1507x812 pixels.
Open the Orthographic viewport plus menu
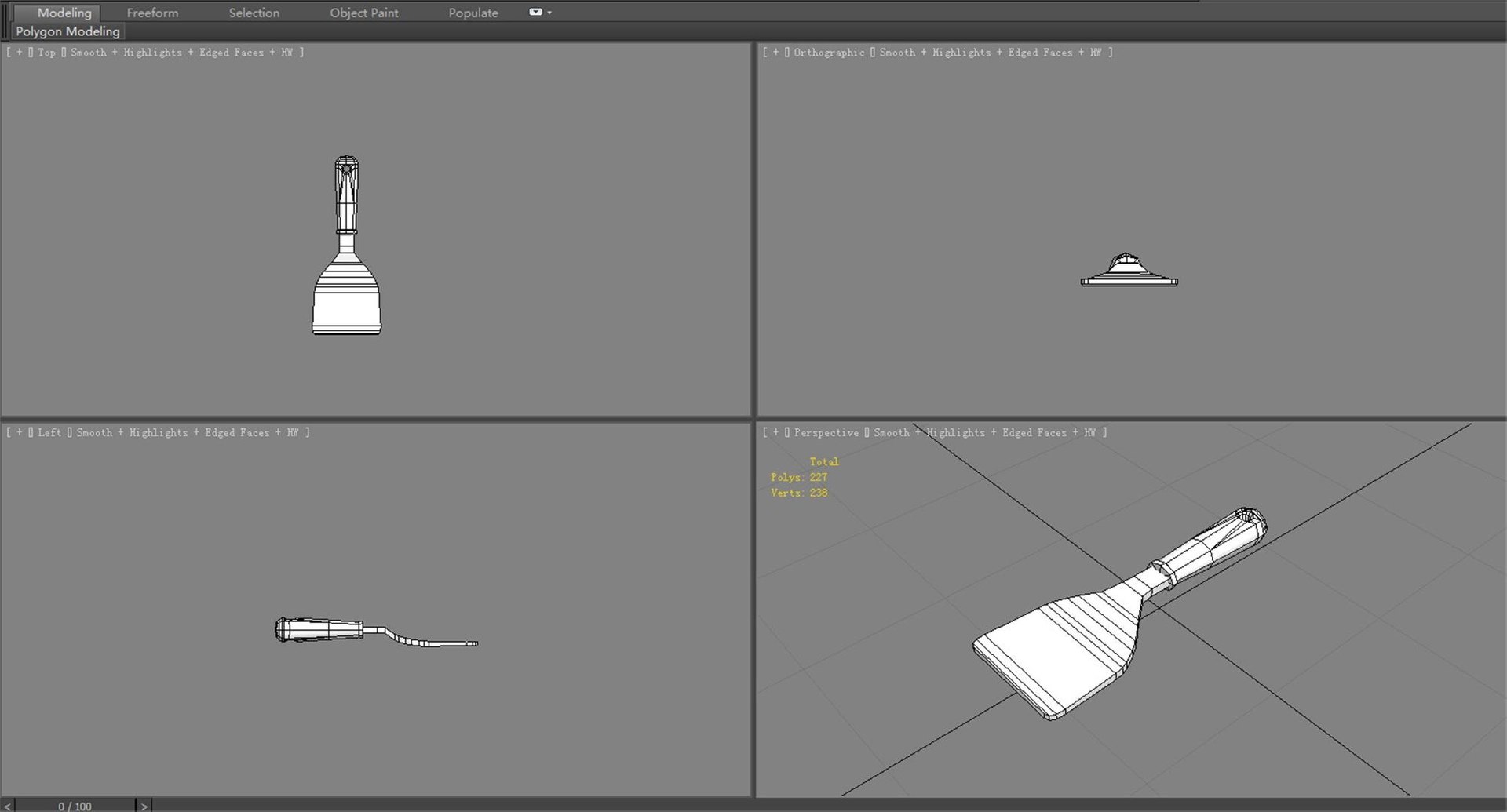click(x=775, y=53)
